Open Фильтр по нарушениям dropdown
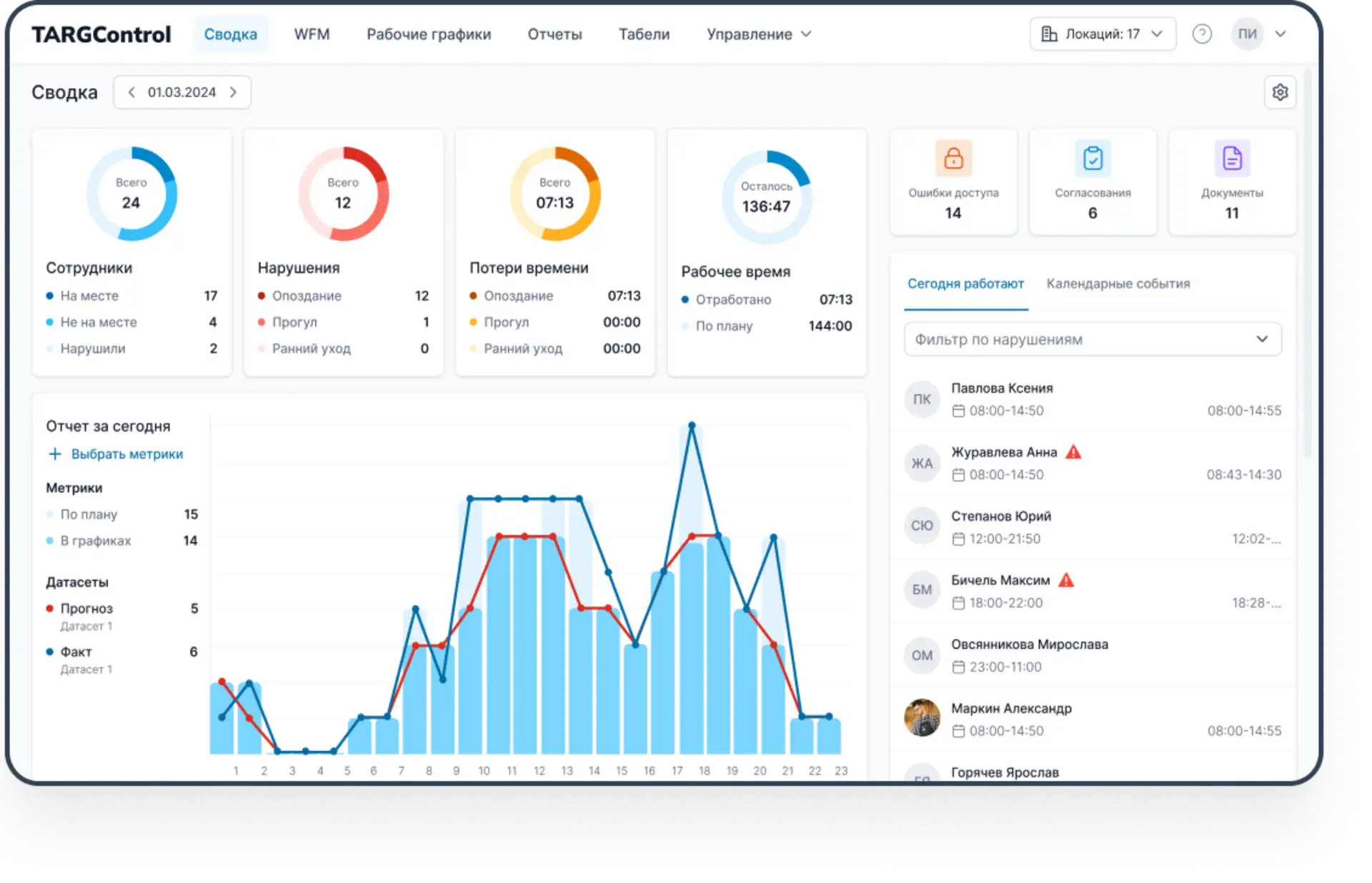Image resolution: width=1372 pixels, height=883 pixels. point(1092,339)
